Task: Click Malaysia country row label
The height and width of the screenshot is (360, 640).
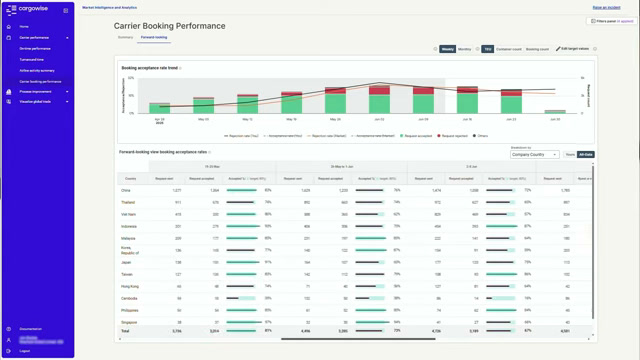Action: pyautogui.click(x=128, y=238)
